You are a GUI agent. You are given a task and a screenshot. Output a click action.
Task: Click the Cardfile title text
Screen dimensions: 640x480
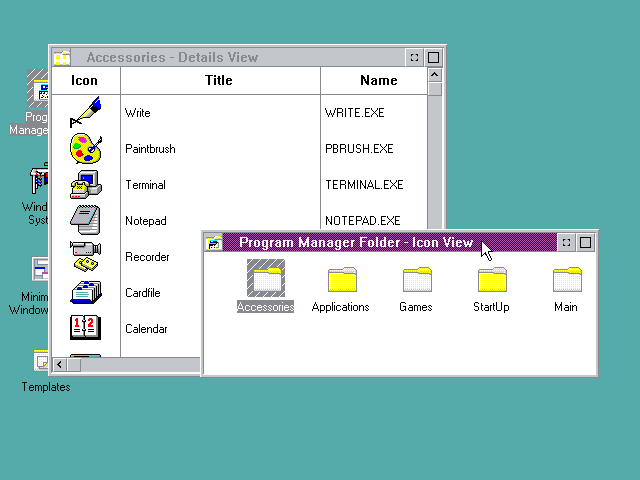[142, 293]
